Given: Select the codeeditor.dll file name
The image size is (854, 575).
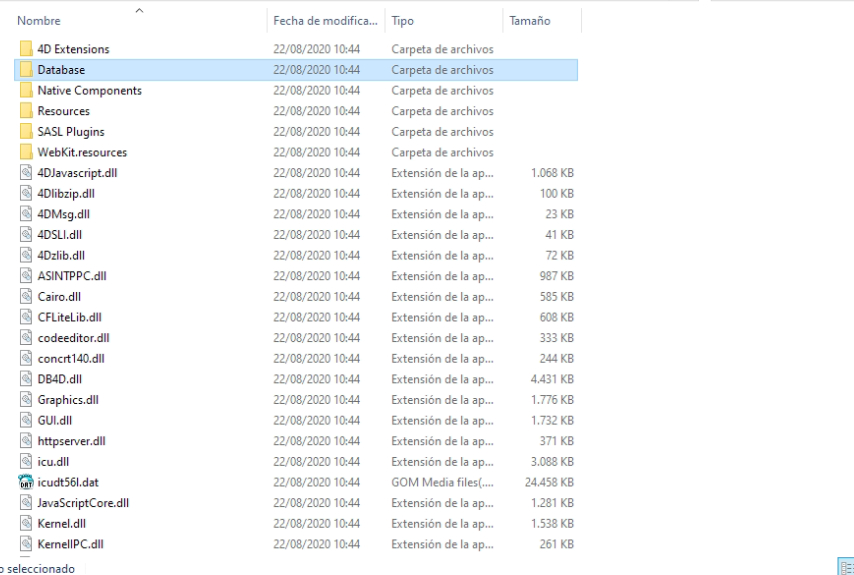Looking at the screenshot, I should (74, 338).
